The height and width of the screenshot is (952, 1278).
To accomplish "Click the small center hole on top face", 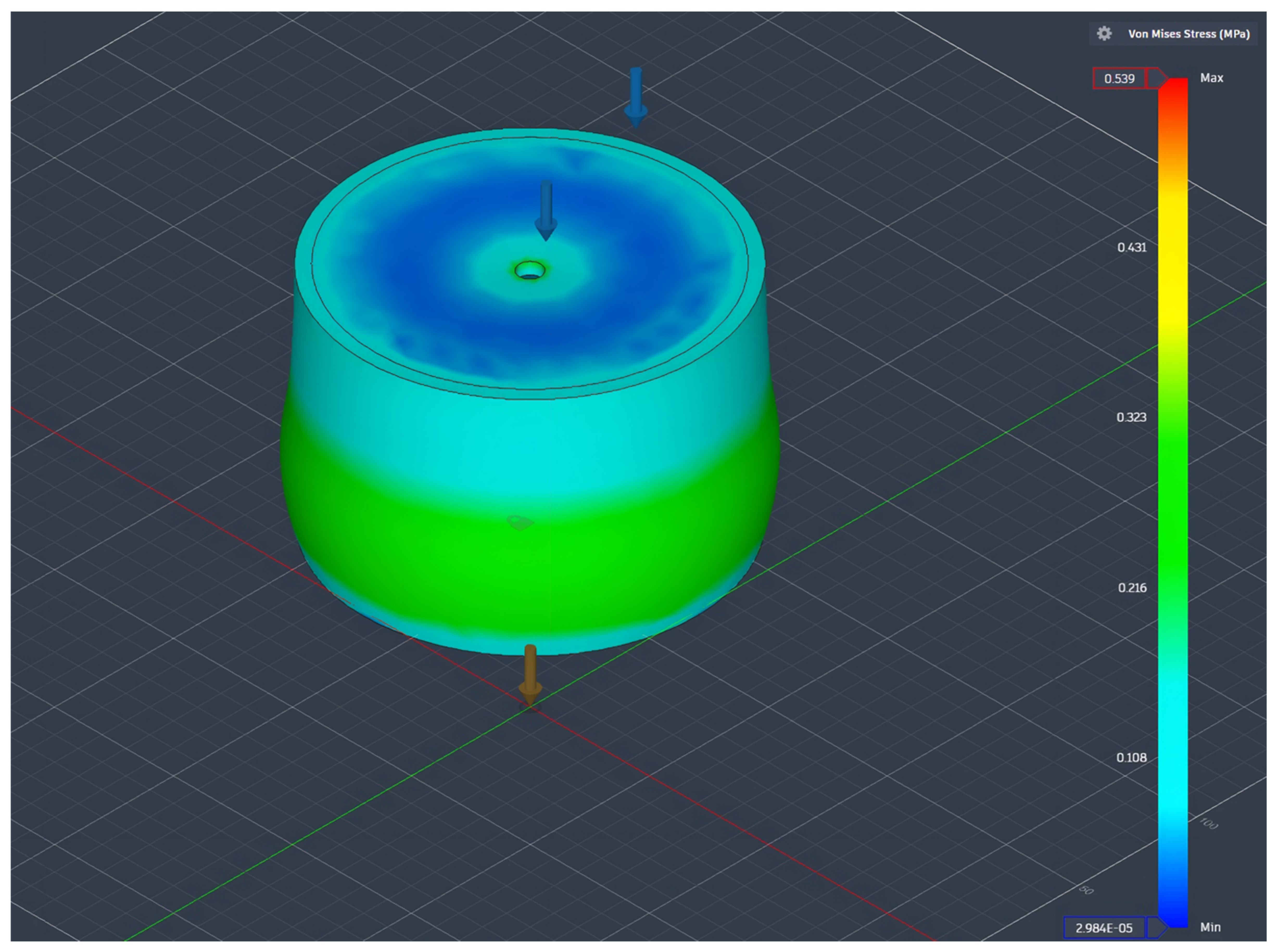I will (x=530, y=270).
